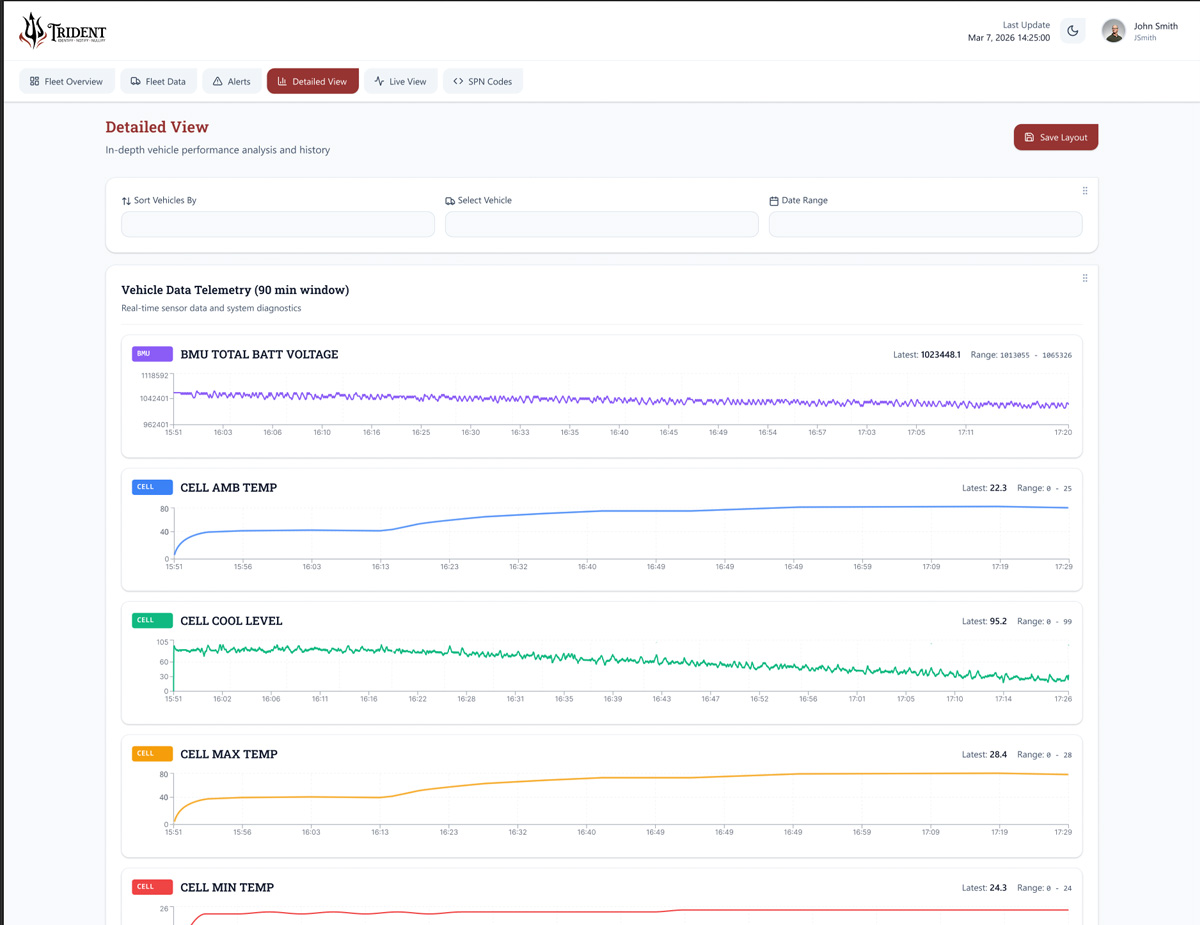Image resolution: width=1200 pixels, height=925 pixels.
Task: Click the purple BMU badge
Action: pyautogui.click(x=152, y=354)
